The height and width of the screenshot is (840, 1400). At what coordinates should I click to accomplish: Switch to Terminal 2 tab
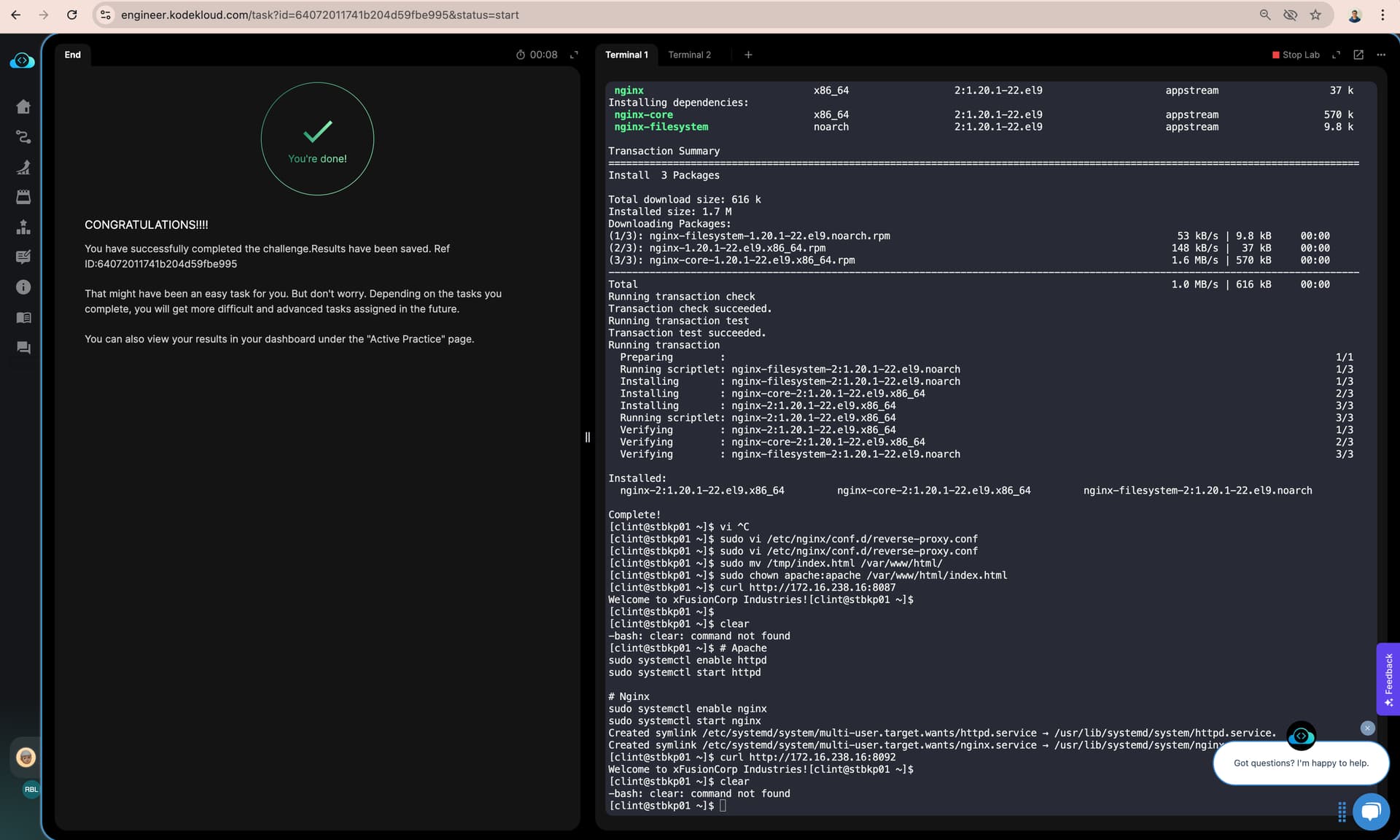(x=689, y=55)
